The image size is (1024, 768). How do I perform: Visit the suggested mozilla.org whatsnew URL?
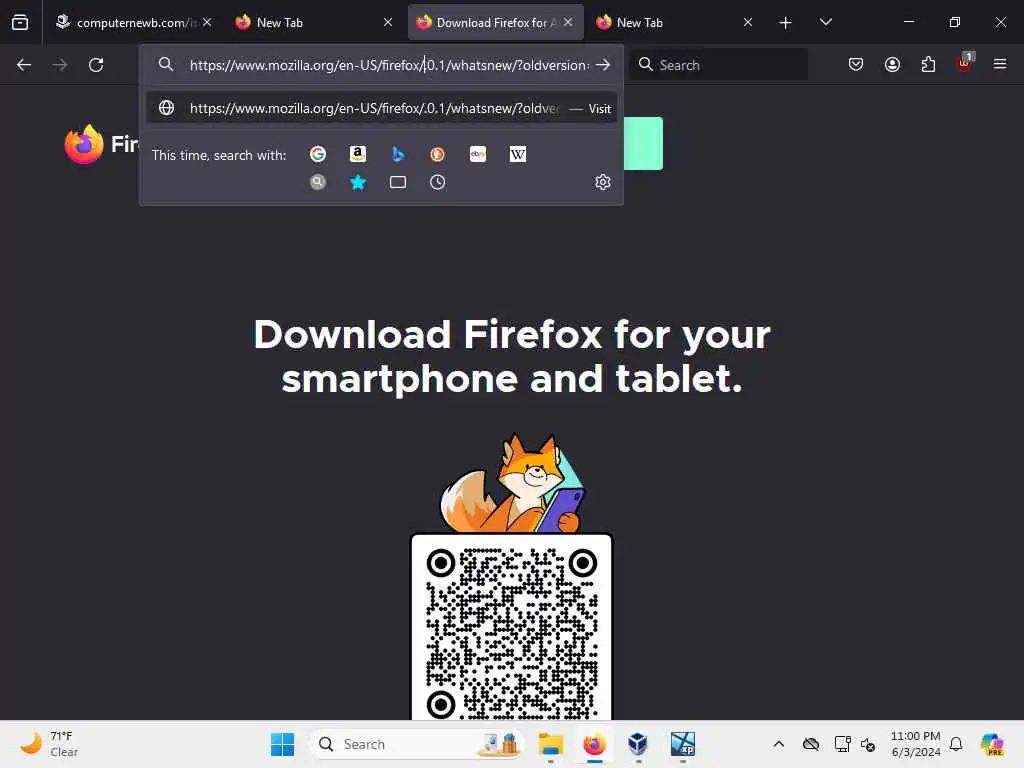click(382, 108)
